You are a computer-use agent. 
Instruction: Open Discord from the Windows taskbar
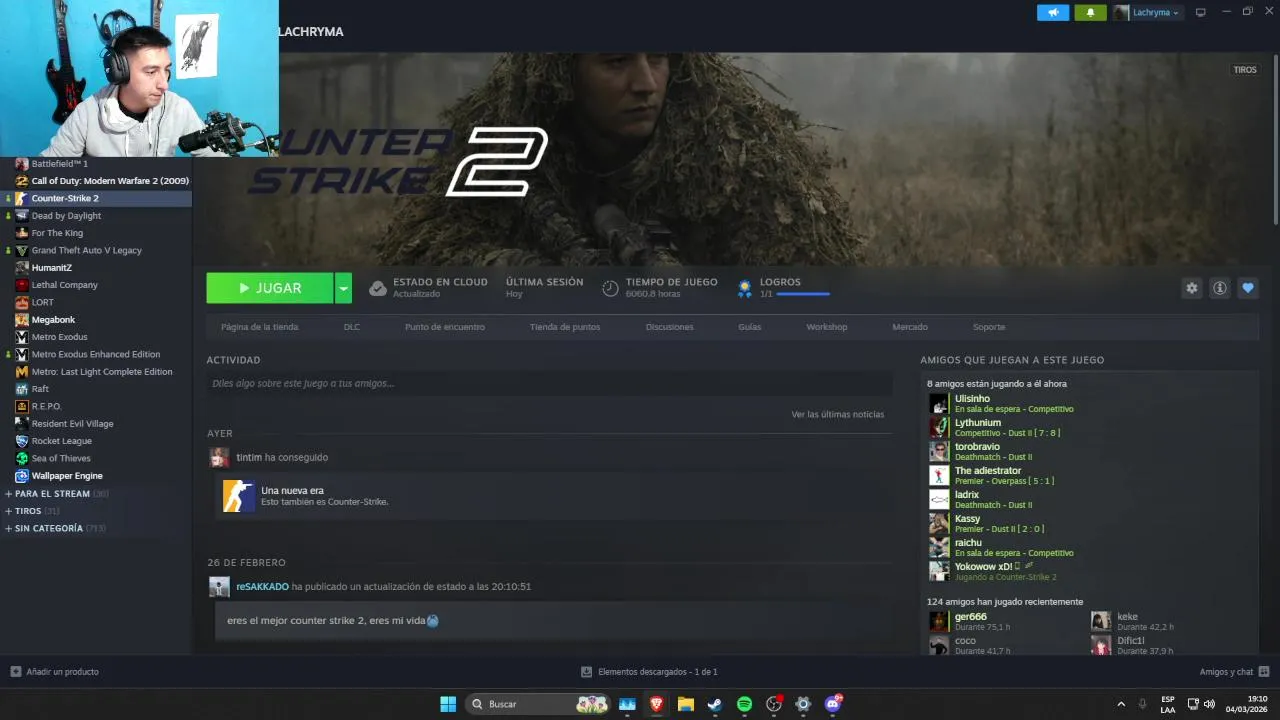click(x=832, y=704)
